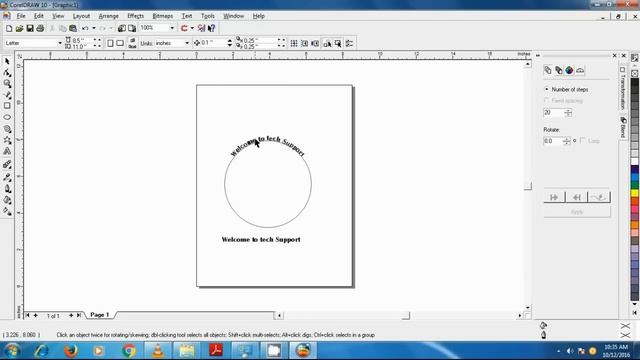The height and width of the screenshot is (360, 640).
Task: Show blend color settings page
Action: 569,70
